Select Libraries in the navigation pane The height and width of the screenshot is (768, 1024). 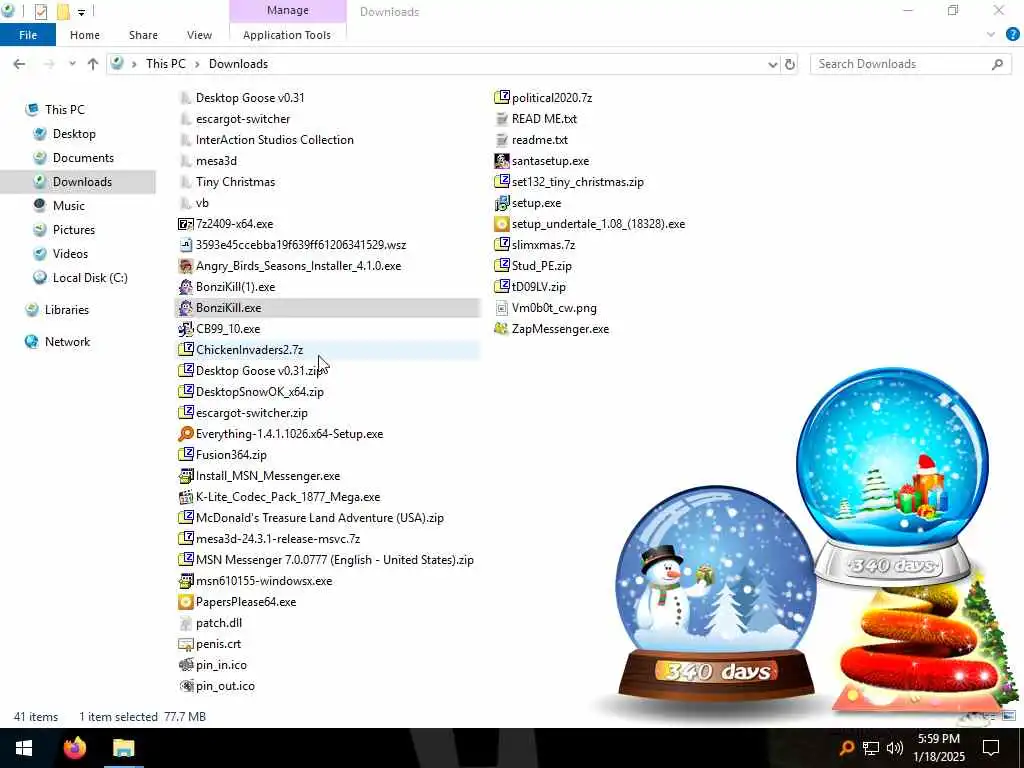(x=66, y=310)
